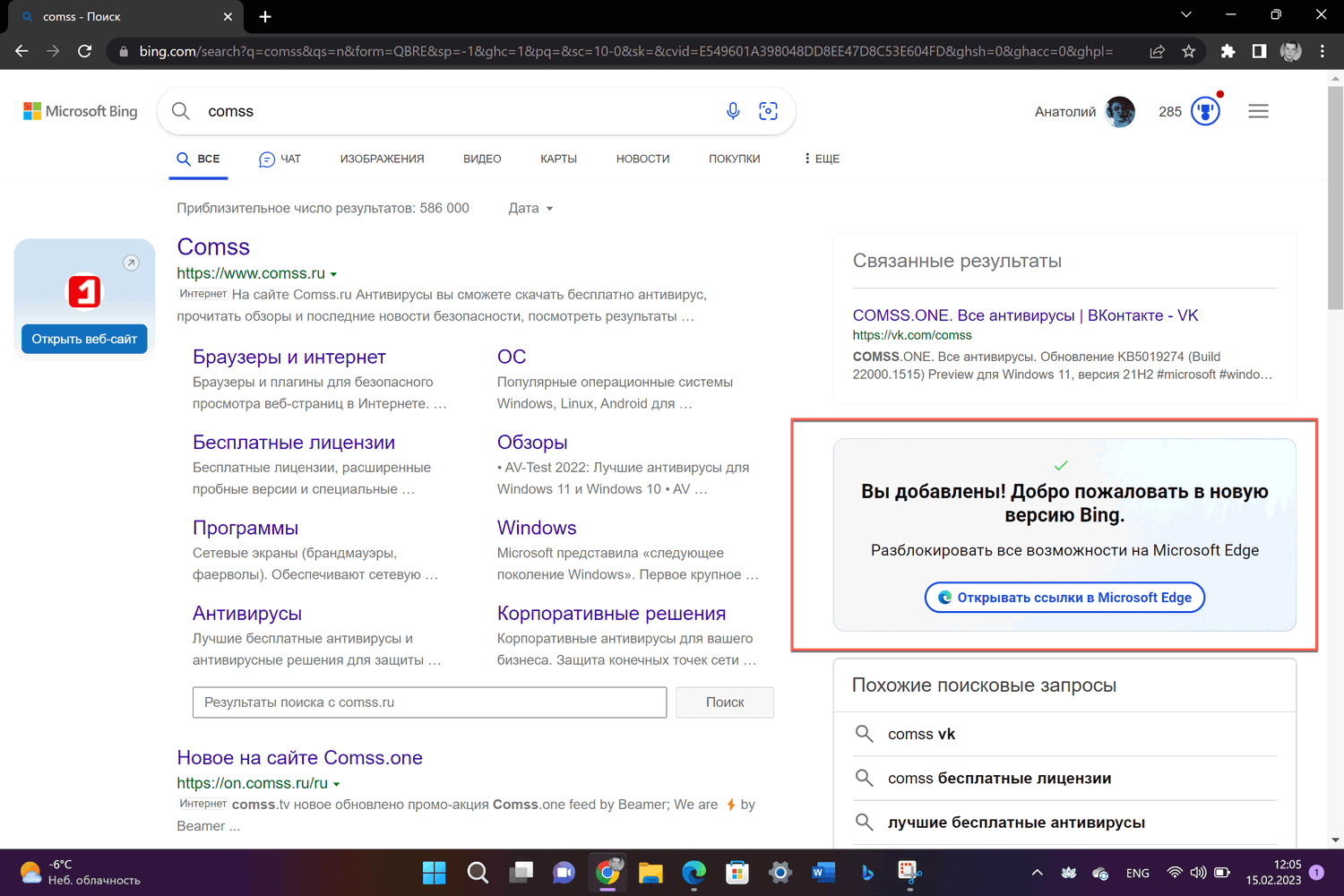This screenshot has width=1344, height=896.
Task: Open Microsoft Store from the taskbar
Action: [737, 872]
